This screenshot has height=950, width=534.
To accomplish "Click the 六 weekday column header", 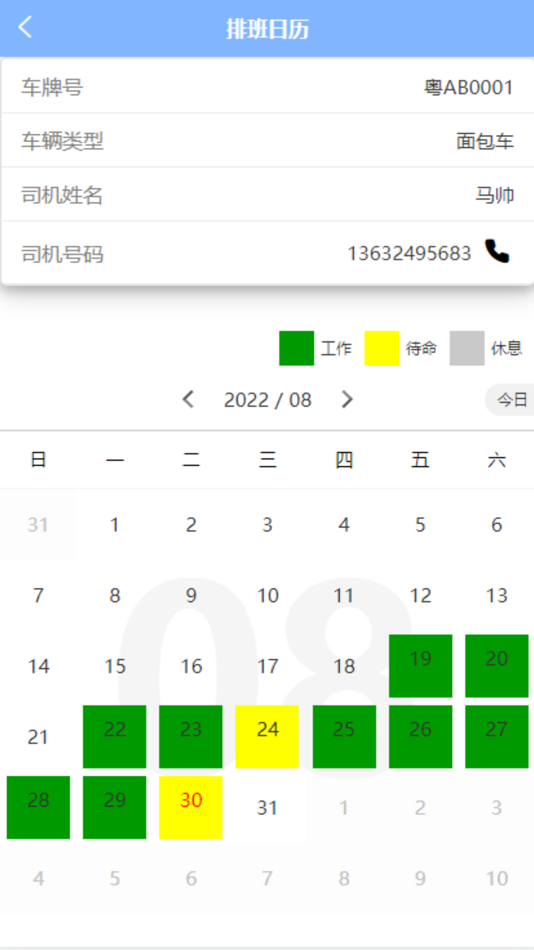I will click(x=496, y=460).
